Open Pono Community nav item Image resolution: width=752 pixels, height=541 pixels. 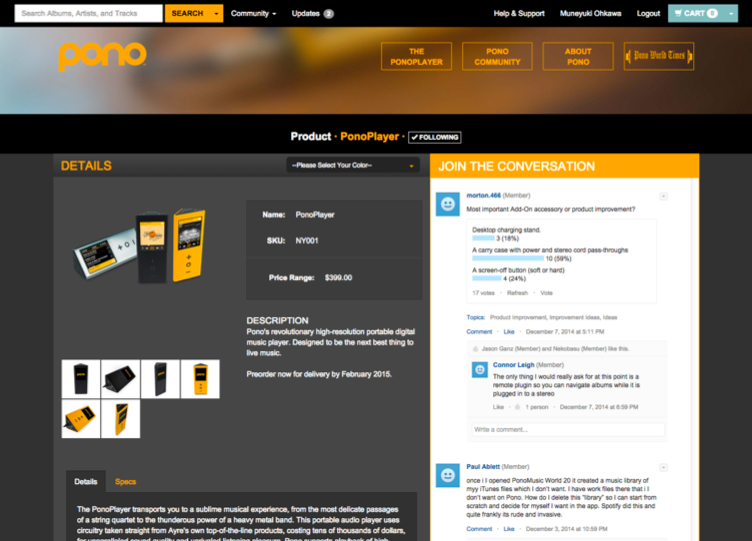click(497, 57)
